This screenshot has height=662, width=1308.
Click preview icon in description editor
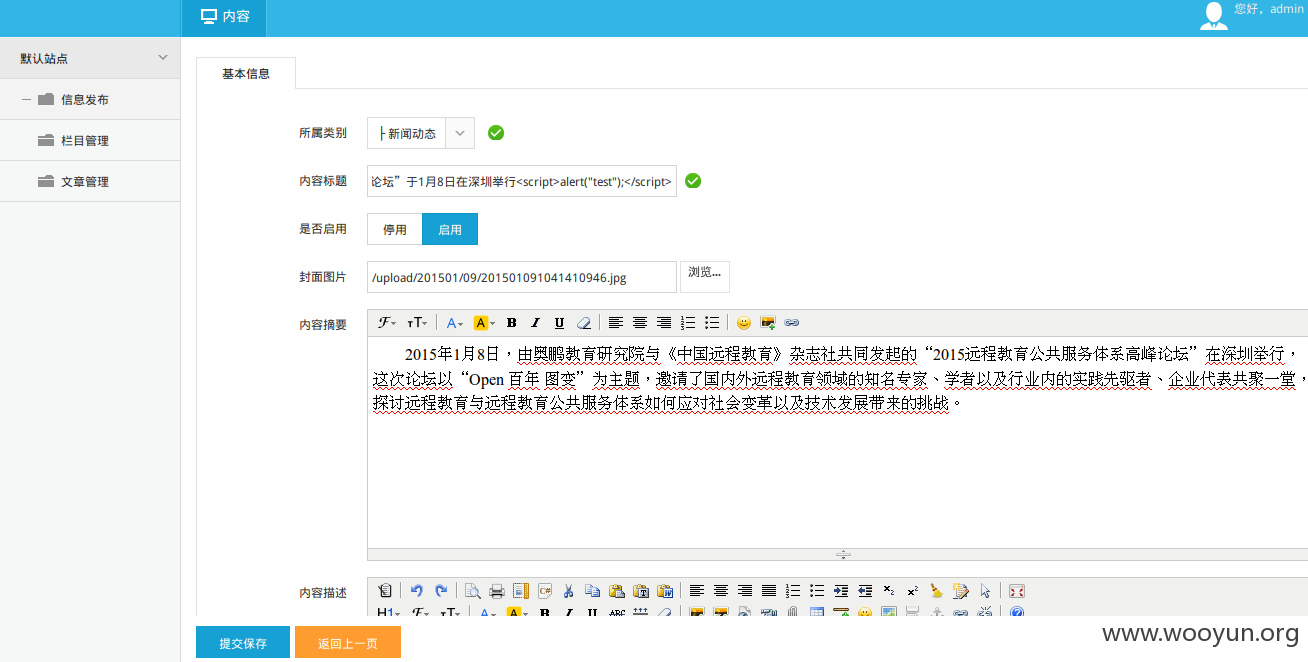pyautogui.click(x=473, y=591)
